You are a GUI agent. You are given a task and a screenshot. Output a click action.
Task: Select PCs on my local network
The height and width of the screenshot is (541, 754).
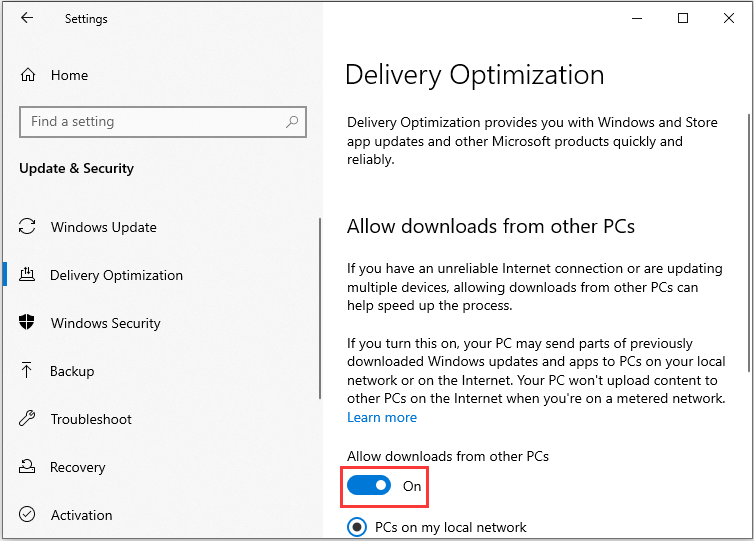click(x=356, y=527)
